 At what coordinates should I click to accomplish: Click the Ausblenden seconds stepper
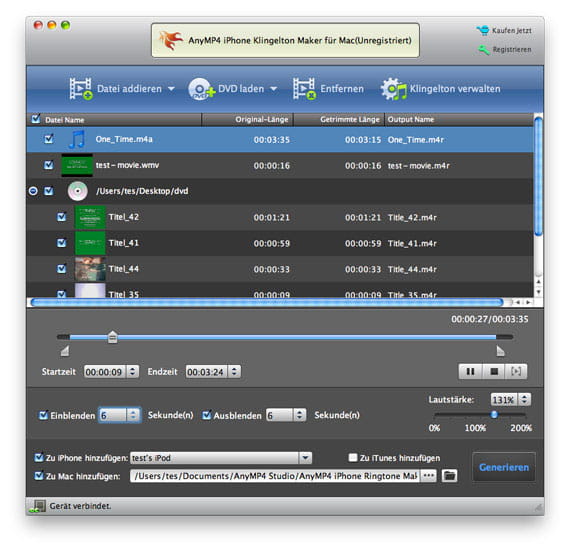300,415
